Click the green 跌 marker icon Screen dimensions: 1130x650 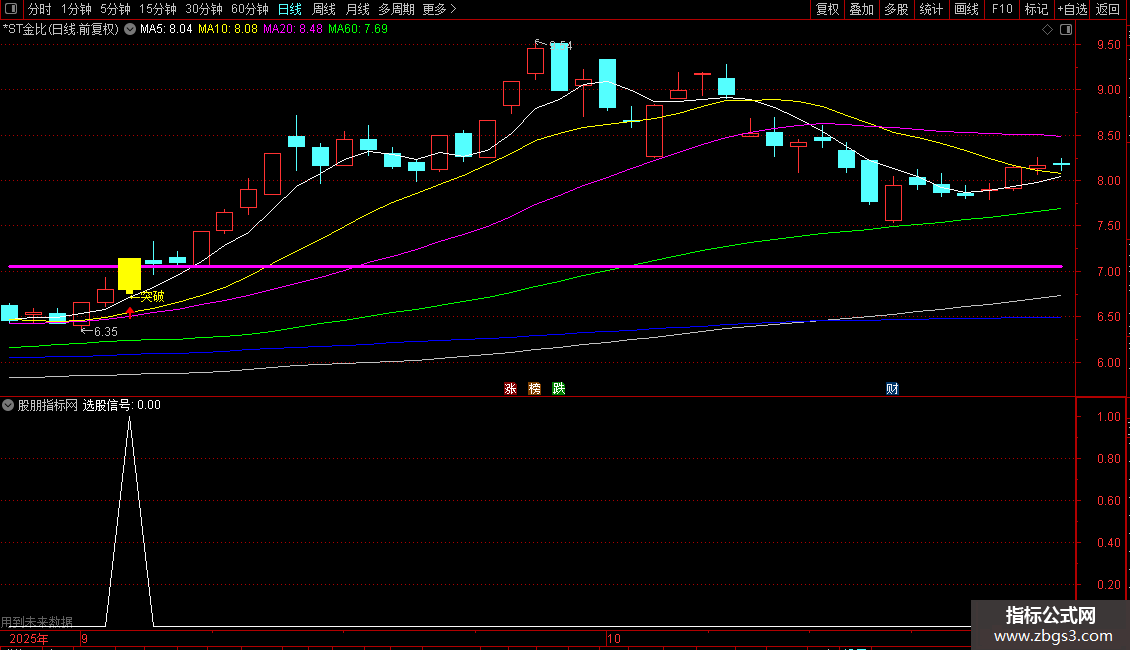[x=559, y=388]
